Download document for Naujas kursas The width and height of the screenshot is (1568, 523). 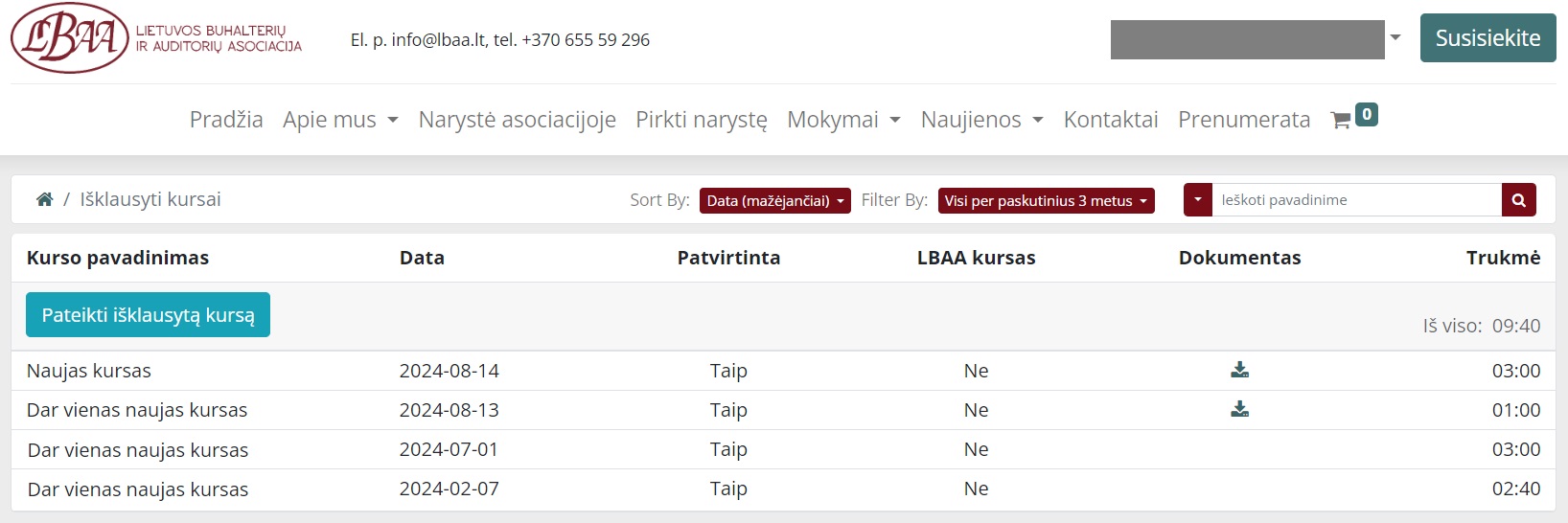point(1239,370)
